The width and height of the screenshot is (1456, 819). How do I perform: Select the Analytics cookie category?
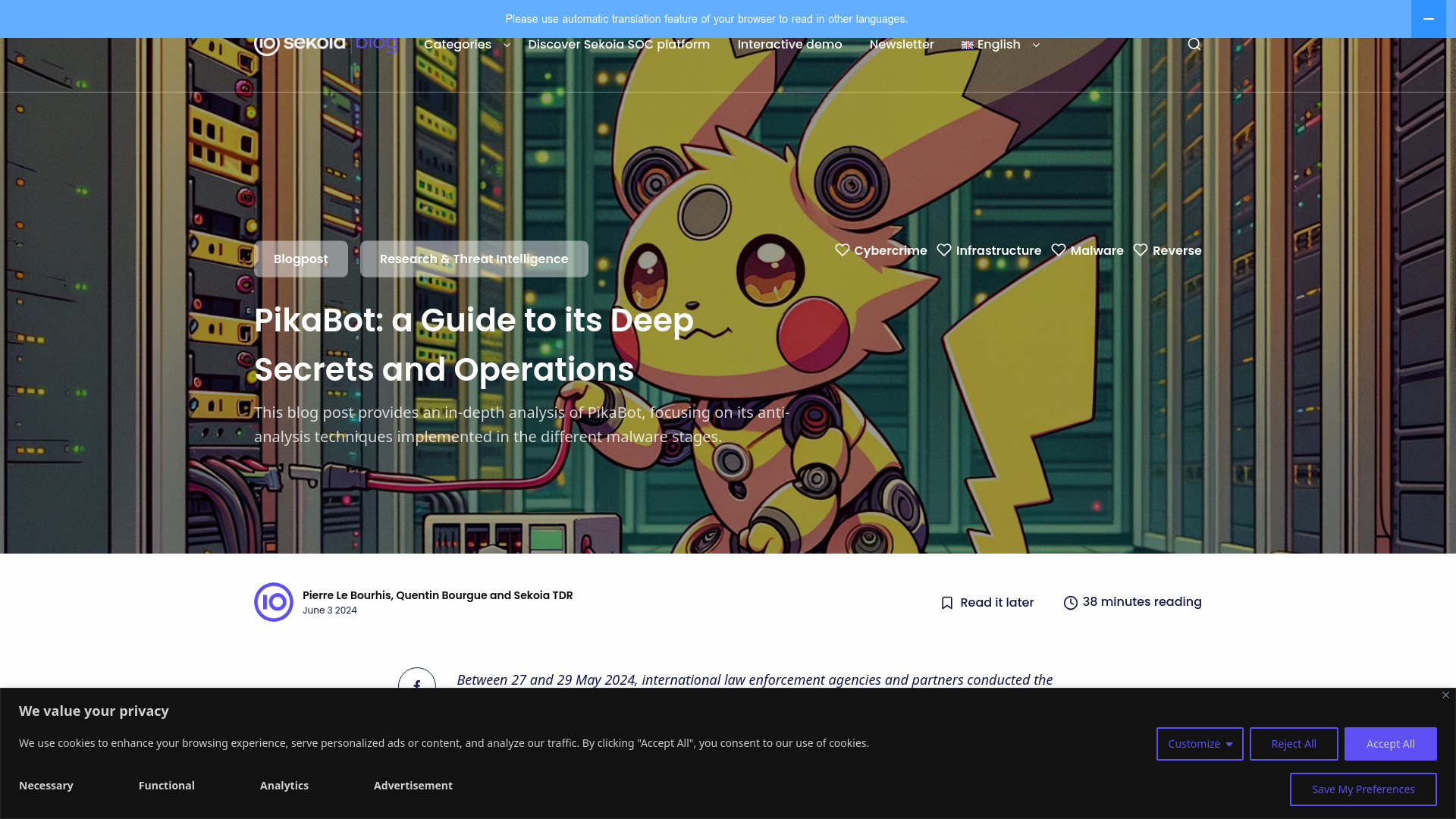tap(284, 786)
